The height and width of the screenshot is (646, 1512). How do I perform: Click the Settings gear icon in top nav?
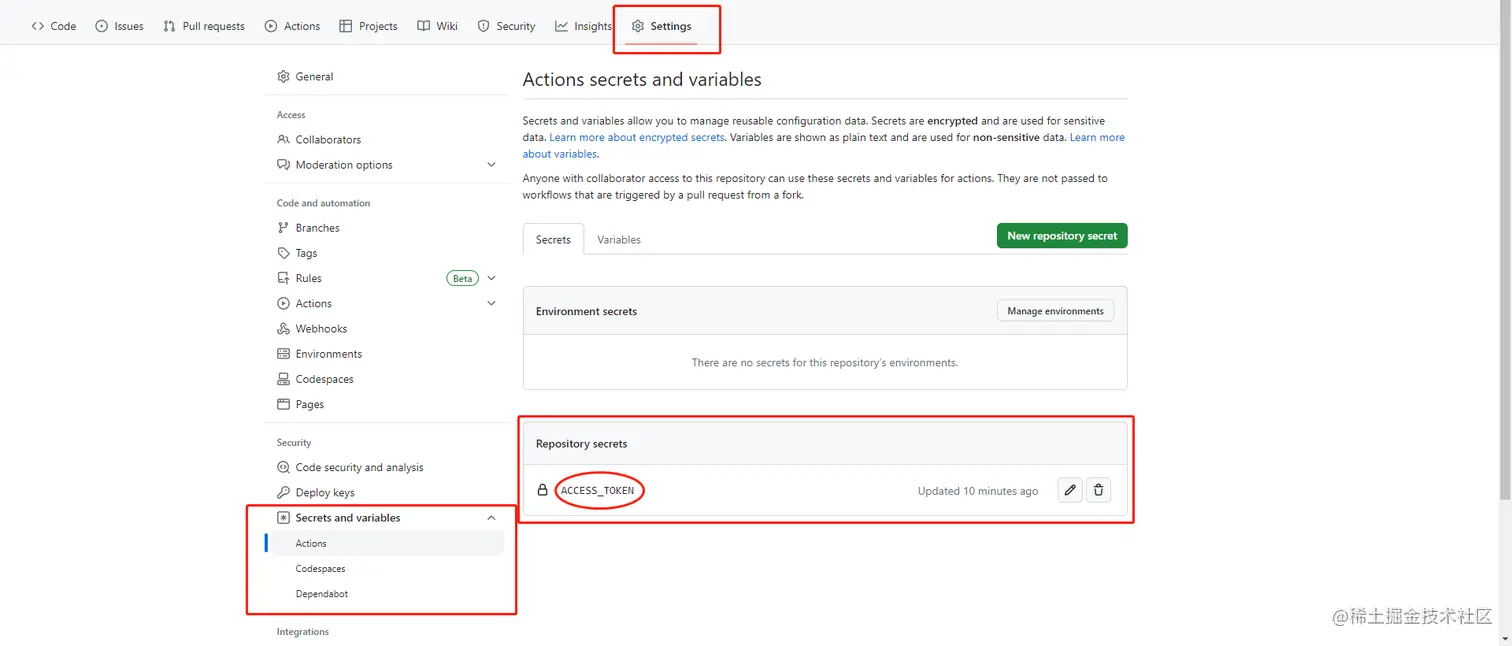pos(638,26)
